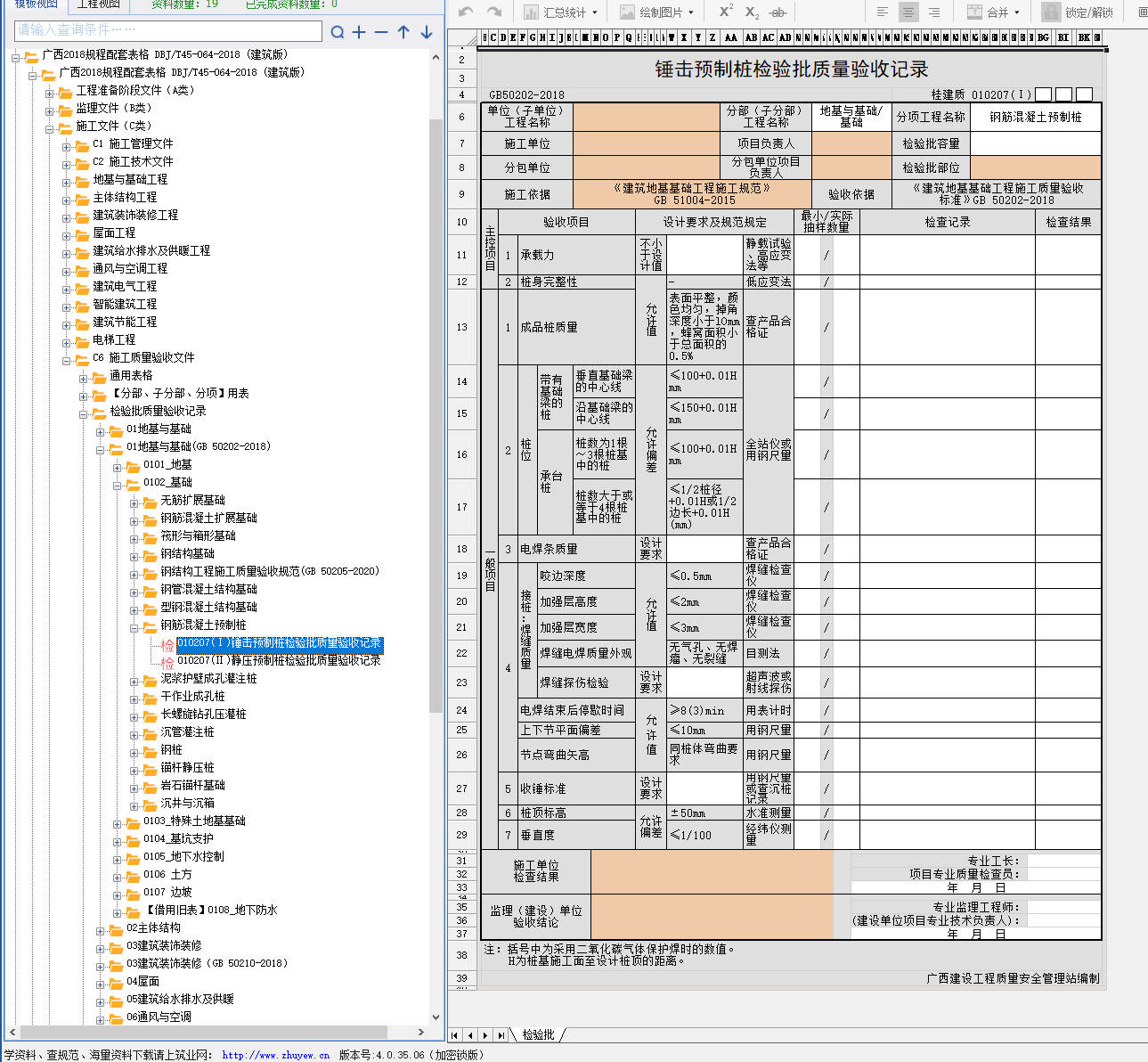Select 岩石锚杆基础 tree item

click(x=192, y=786)
